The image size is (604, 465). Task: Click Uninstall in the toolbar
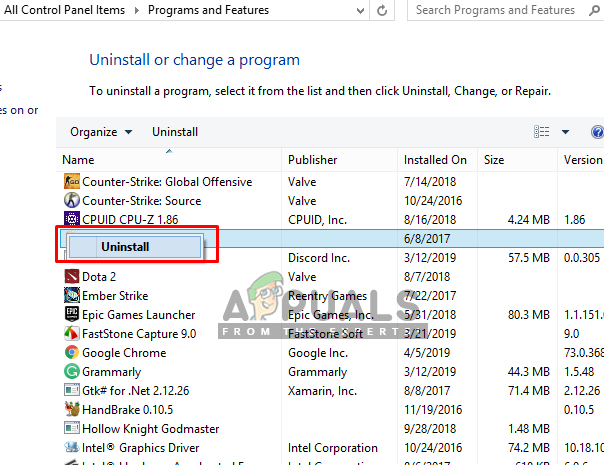(x=175, y=132)
